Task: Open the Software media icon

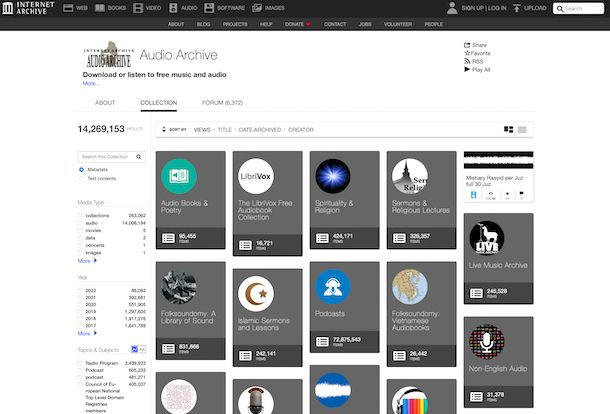Action: coord(209,8)
